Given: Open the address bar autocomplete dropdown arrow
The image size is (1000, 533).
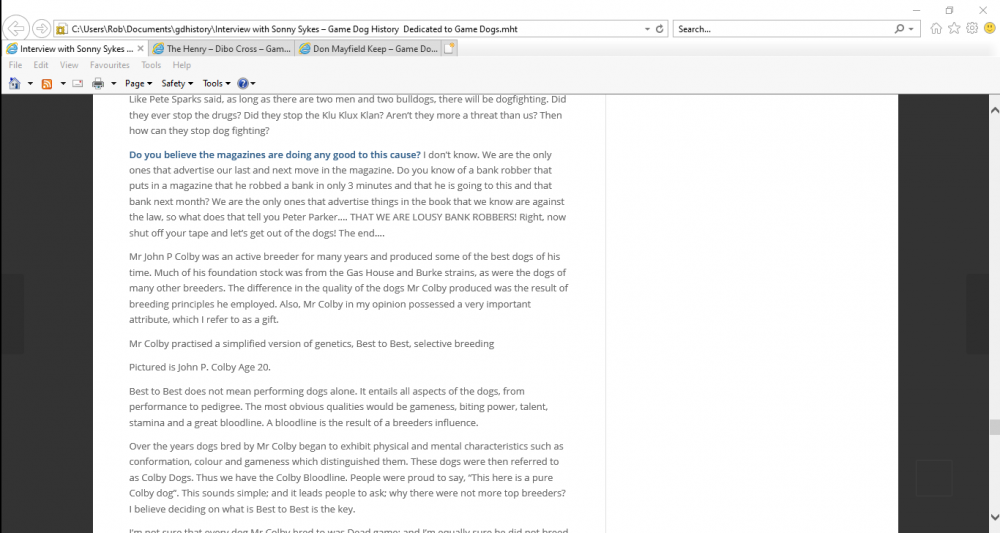Looking at the screenshot, I should tap(647, 29).
